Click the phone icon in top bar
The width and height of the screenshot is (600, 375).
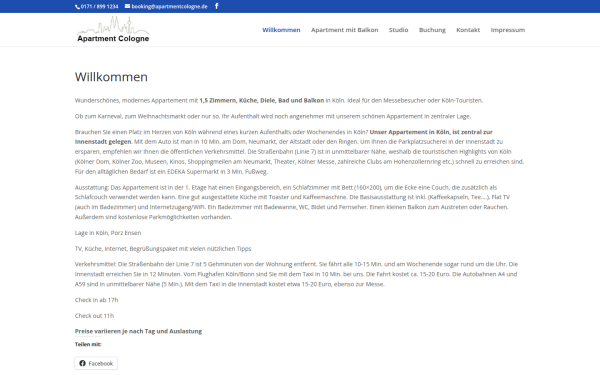pos(77,7)
